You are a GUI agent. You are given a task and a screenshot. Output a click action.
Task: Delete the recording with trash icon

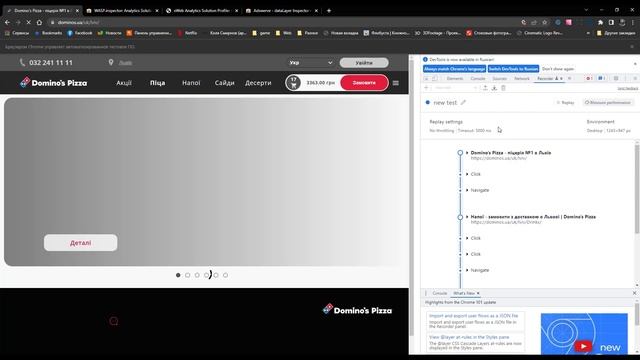pyautogui.click(x=503, y=88)
